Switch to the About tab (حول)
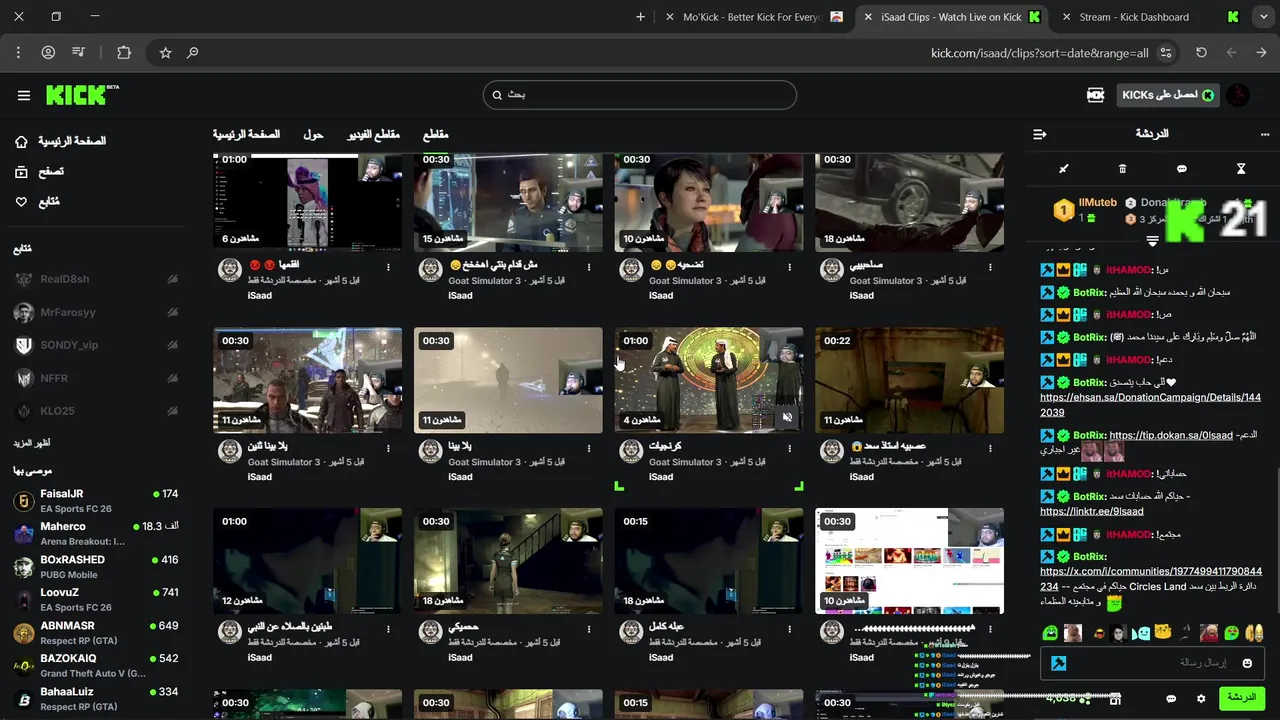The image size is (1280, 720). (x=313, y=134)
